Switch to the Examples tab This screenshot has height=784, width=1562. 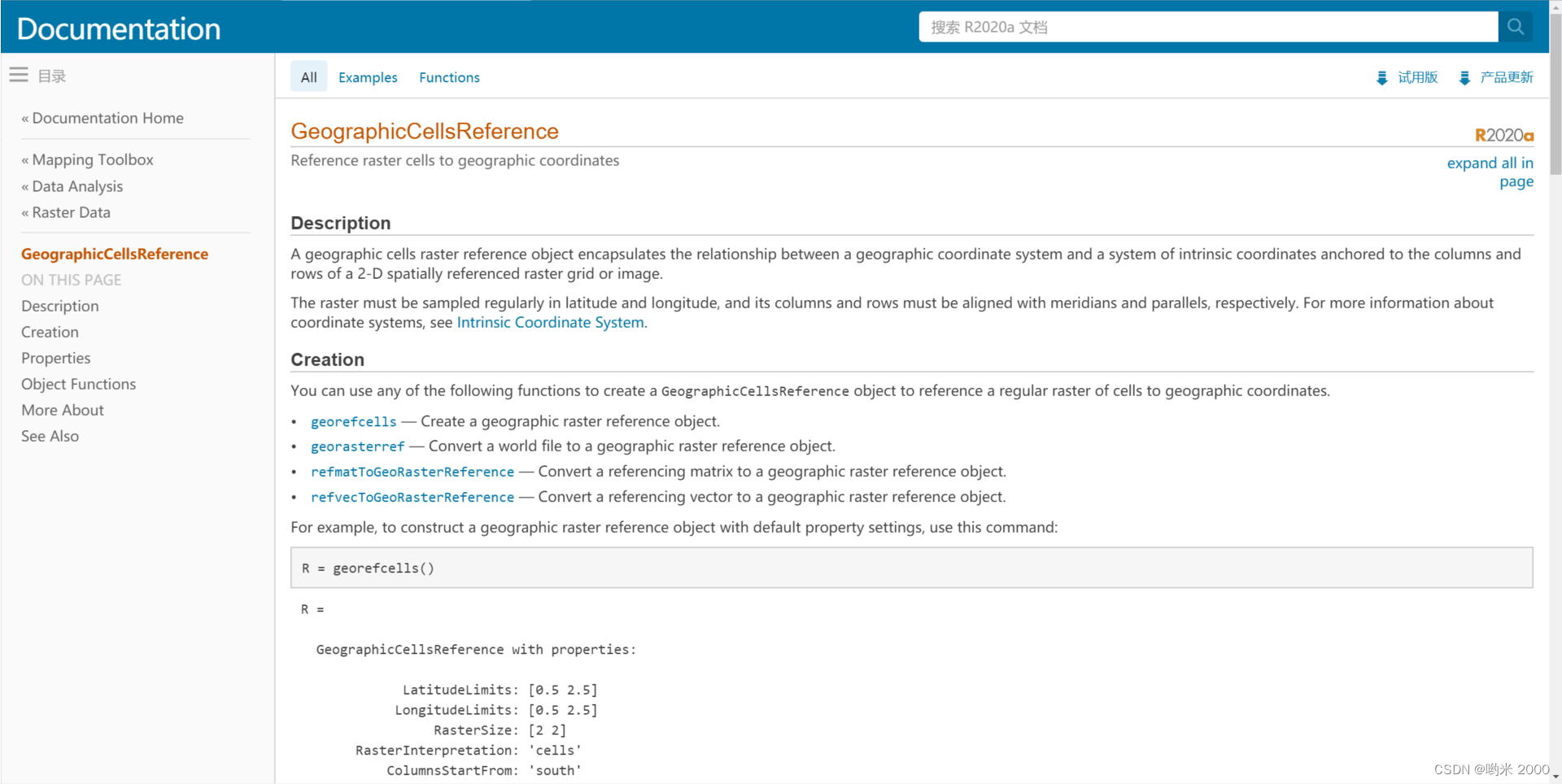click(x=368, y=76)
